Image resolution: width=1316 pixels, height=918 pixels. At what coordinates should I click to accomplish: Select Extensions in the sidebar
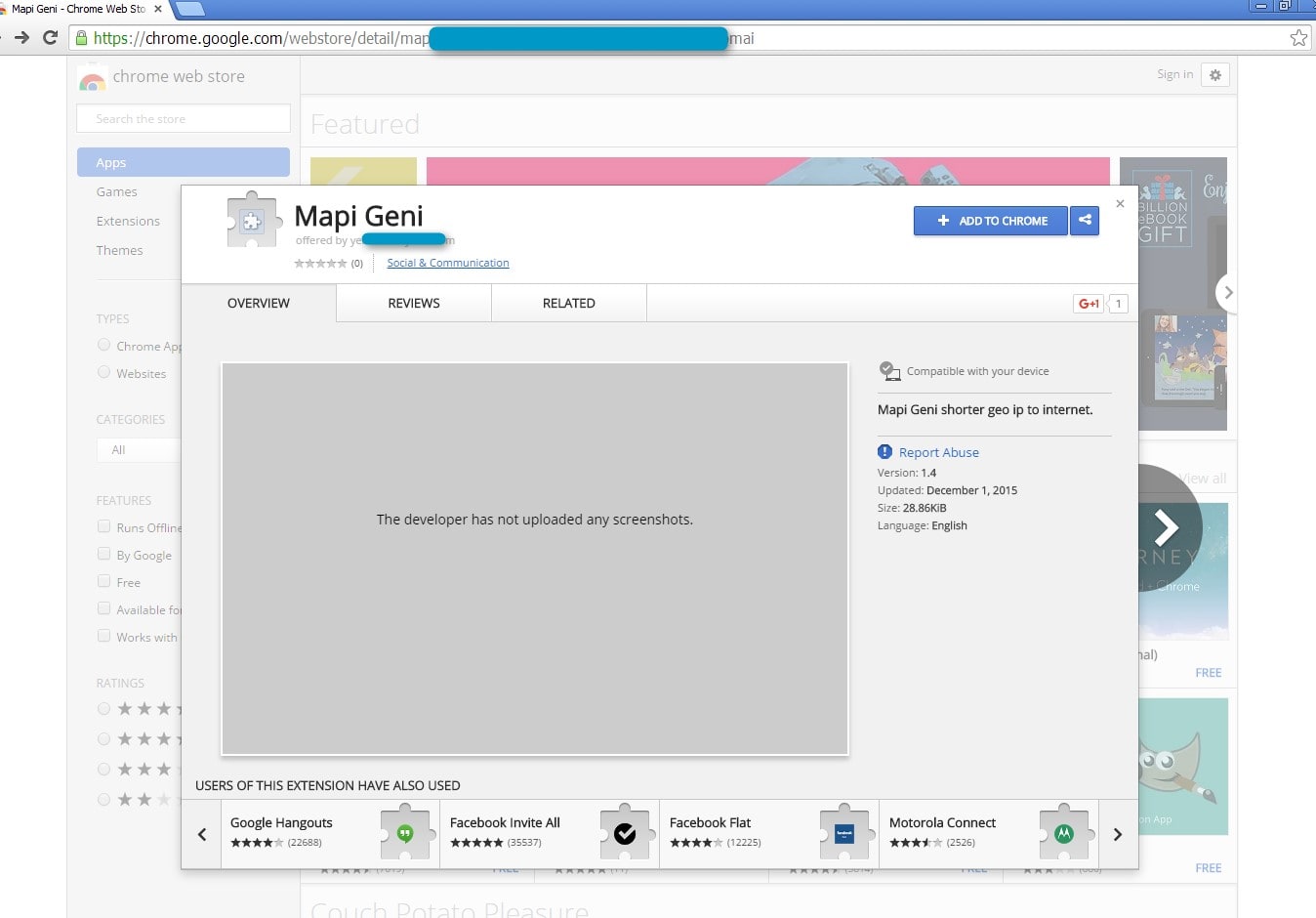[128, 222]
